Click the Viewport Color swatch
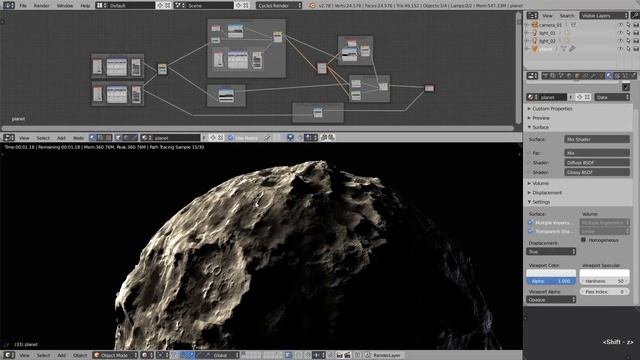This screenshot has height=360, width=640. click(551, 273)
